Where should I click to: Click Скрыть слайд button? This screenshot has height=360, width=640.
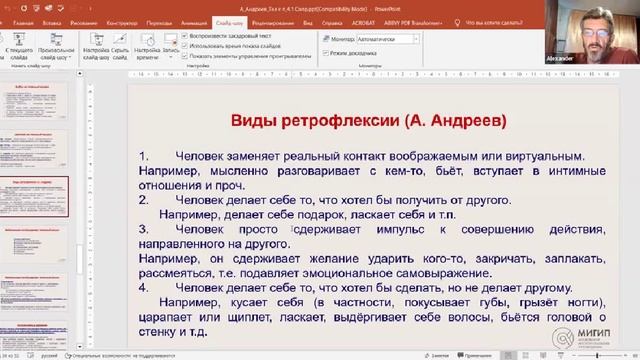tap(120, 47)
